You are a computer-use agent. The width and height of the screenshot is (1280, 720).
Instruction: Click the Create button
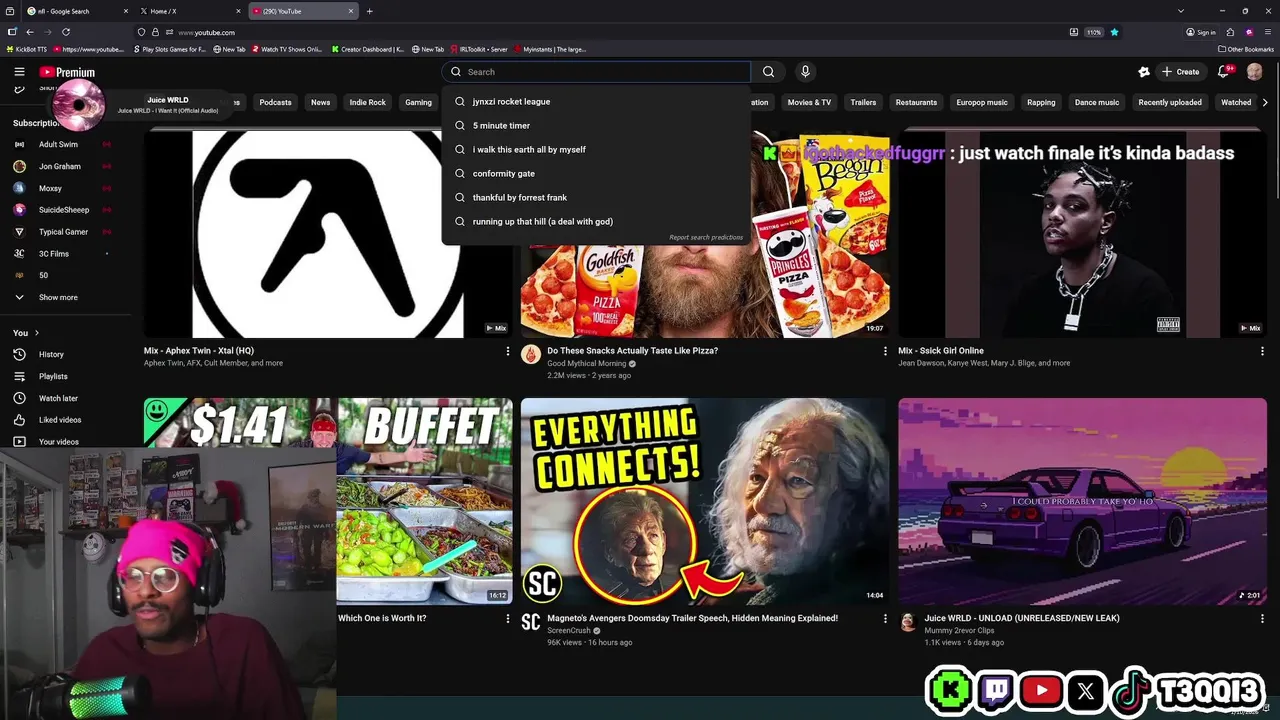click(1180, 72)
